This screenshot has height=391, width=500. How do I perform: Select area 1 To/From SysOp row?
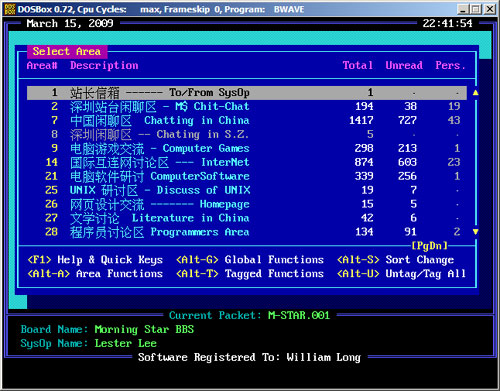[247, 93]
